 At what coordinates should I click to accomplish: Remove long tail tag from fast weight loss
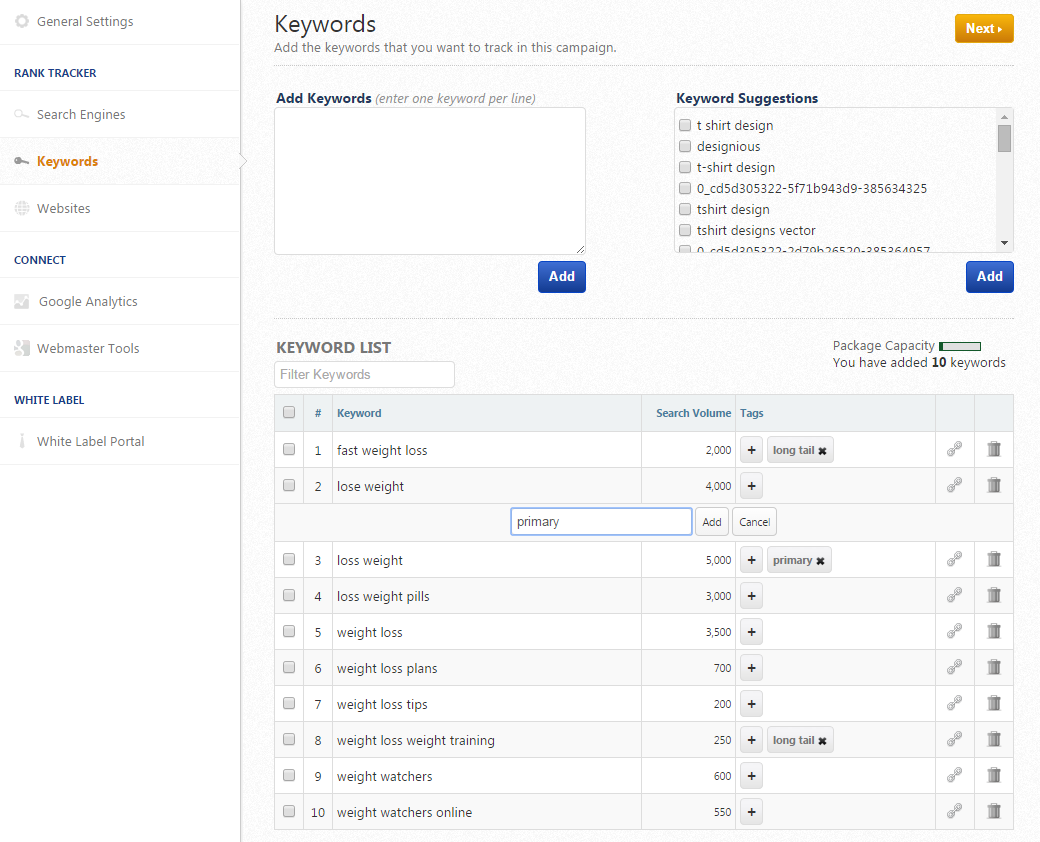(822, 451)
